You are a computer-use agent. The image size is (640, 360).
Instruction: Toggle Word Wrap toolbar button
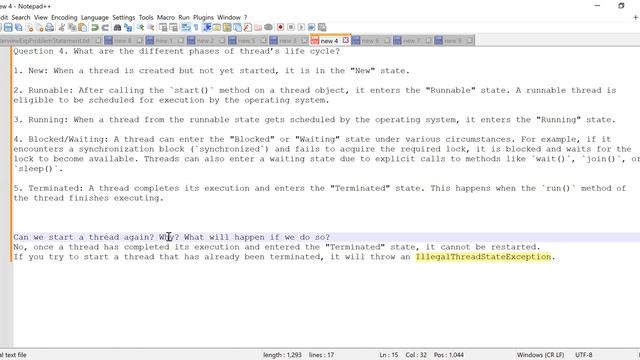click(186, 27)
